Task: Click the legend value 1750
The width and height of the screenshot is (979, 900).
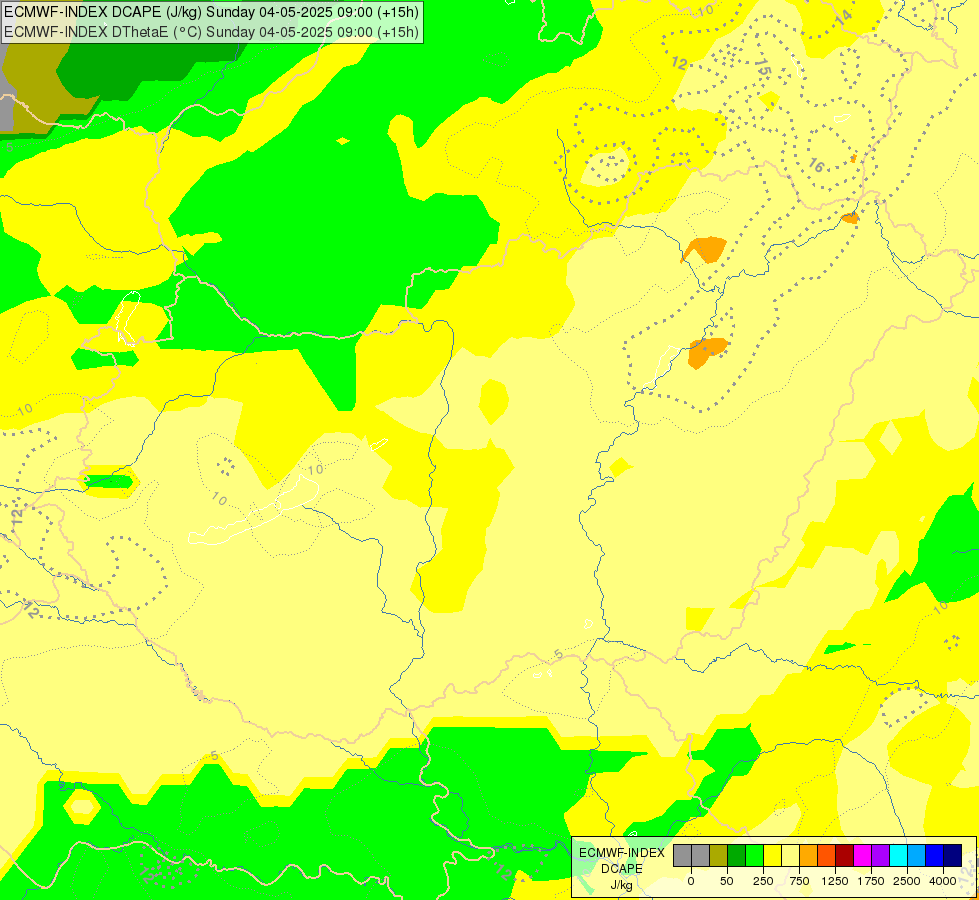Action: [x=871, y=881]
